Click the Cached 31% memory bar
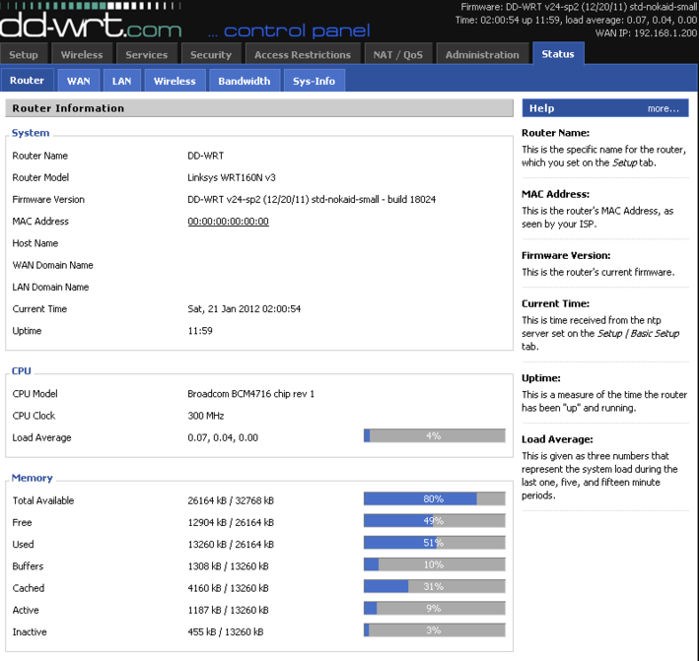 (434, 586)
